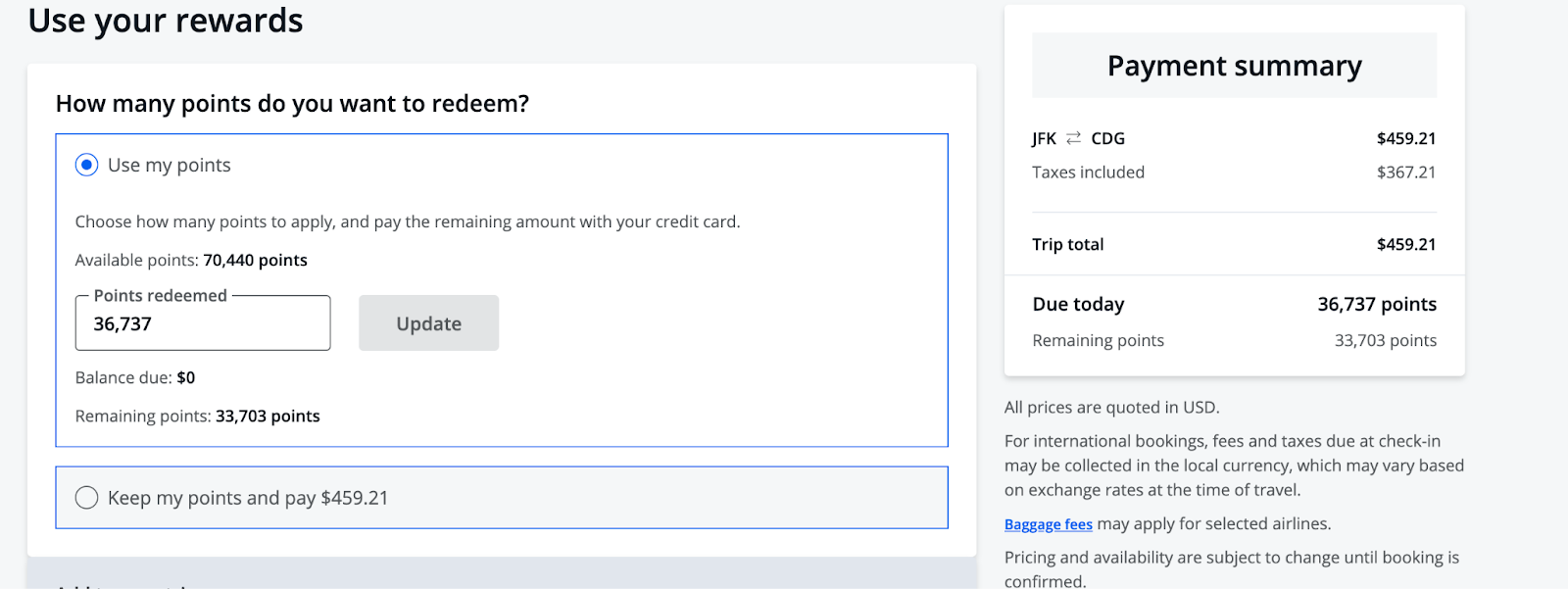Click the round-trip arrows icon between JFK and CDG

tap(1074, 138)
